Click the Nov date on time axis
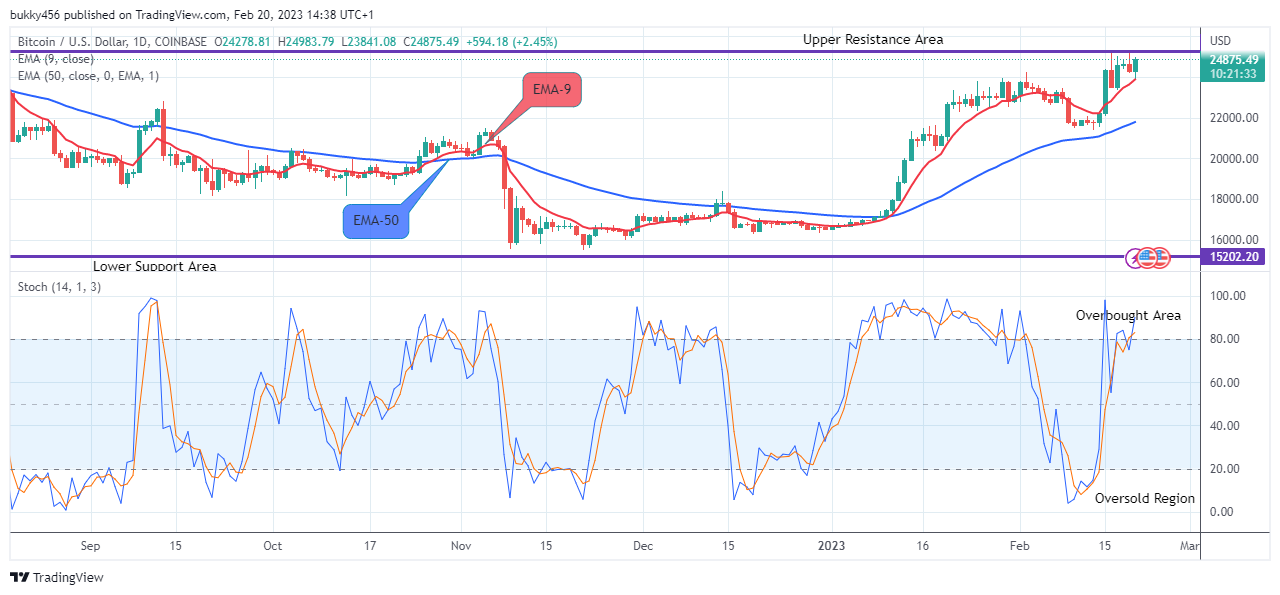The image size is (1280, 595). coord(461,546)
